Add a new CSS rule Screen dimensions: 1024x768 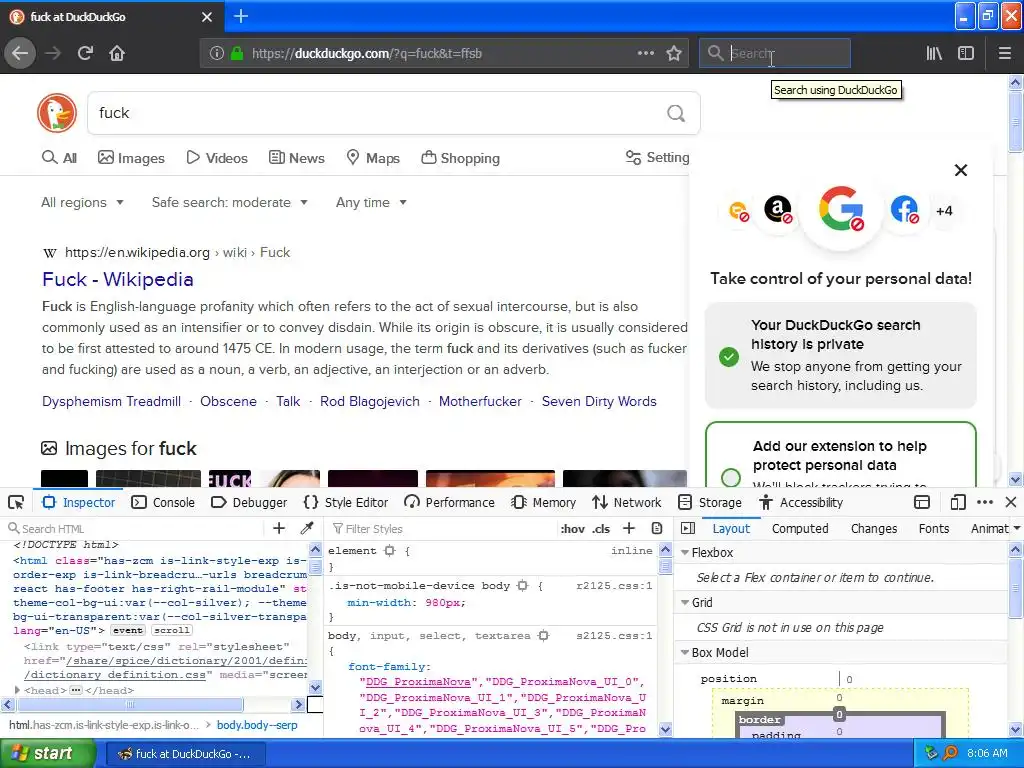[629, 528]
